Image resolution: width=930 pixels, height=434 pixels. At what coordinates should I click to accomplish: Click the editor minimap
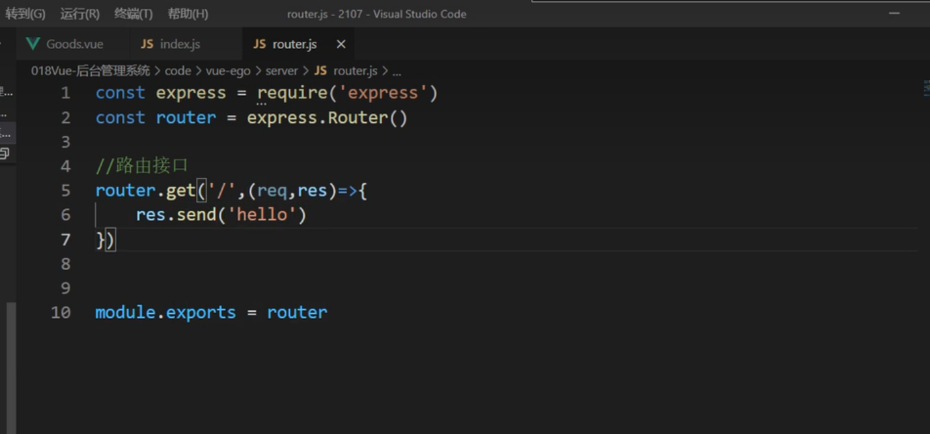click(x=925, y=89)
